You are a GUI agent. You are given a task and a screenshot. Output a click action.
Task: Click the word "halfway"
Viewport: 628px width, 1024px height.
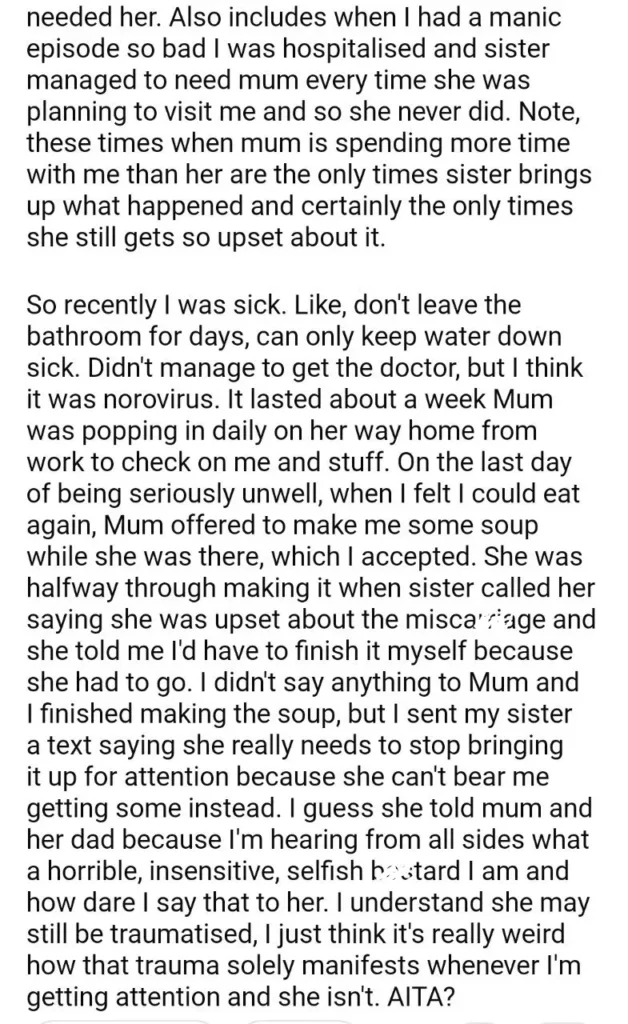[x=72, y=588]
